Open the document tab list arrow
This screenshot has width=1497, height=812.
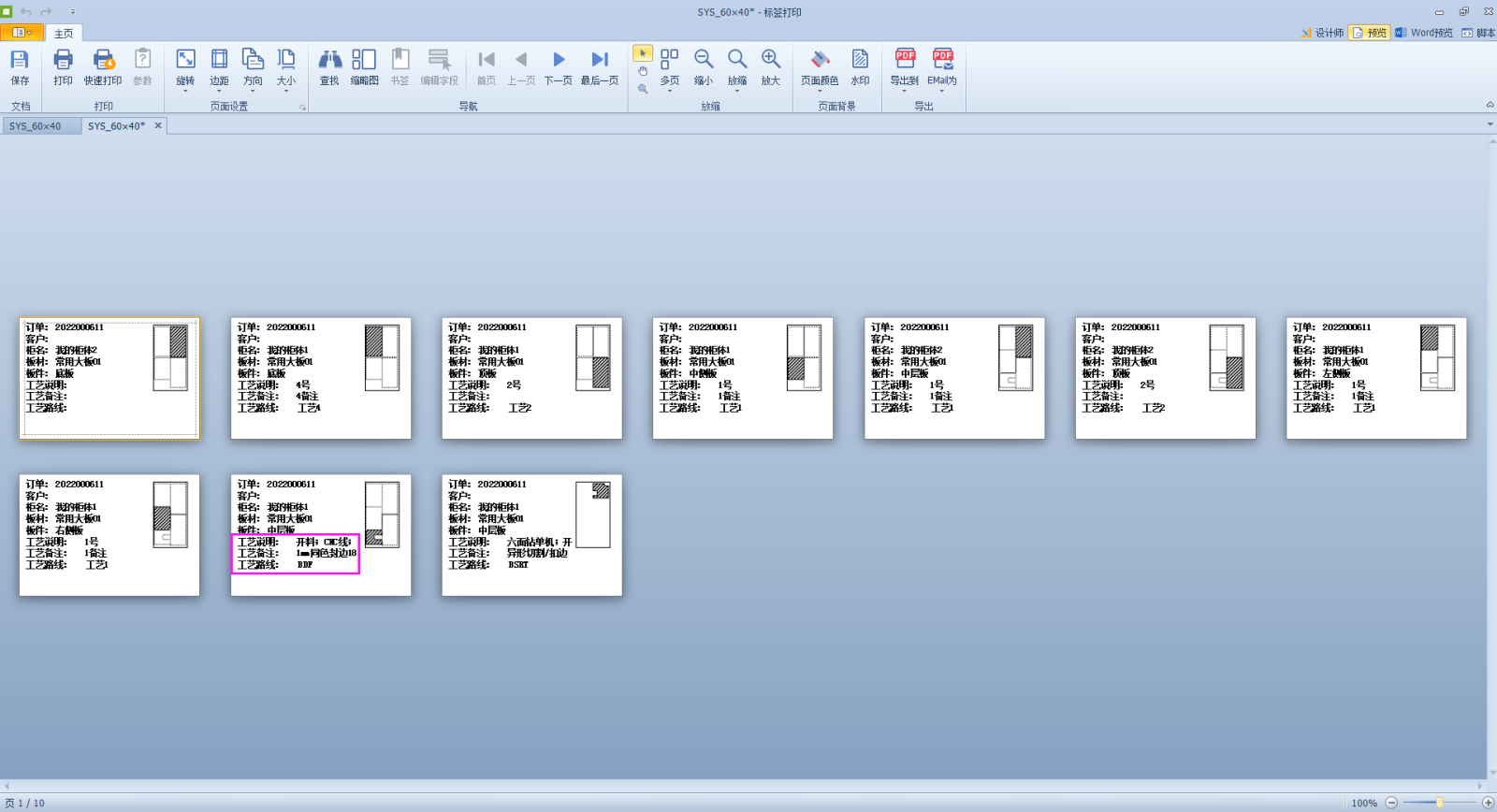pos(1490,124)
